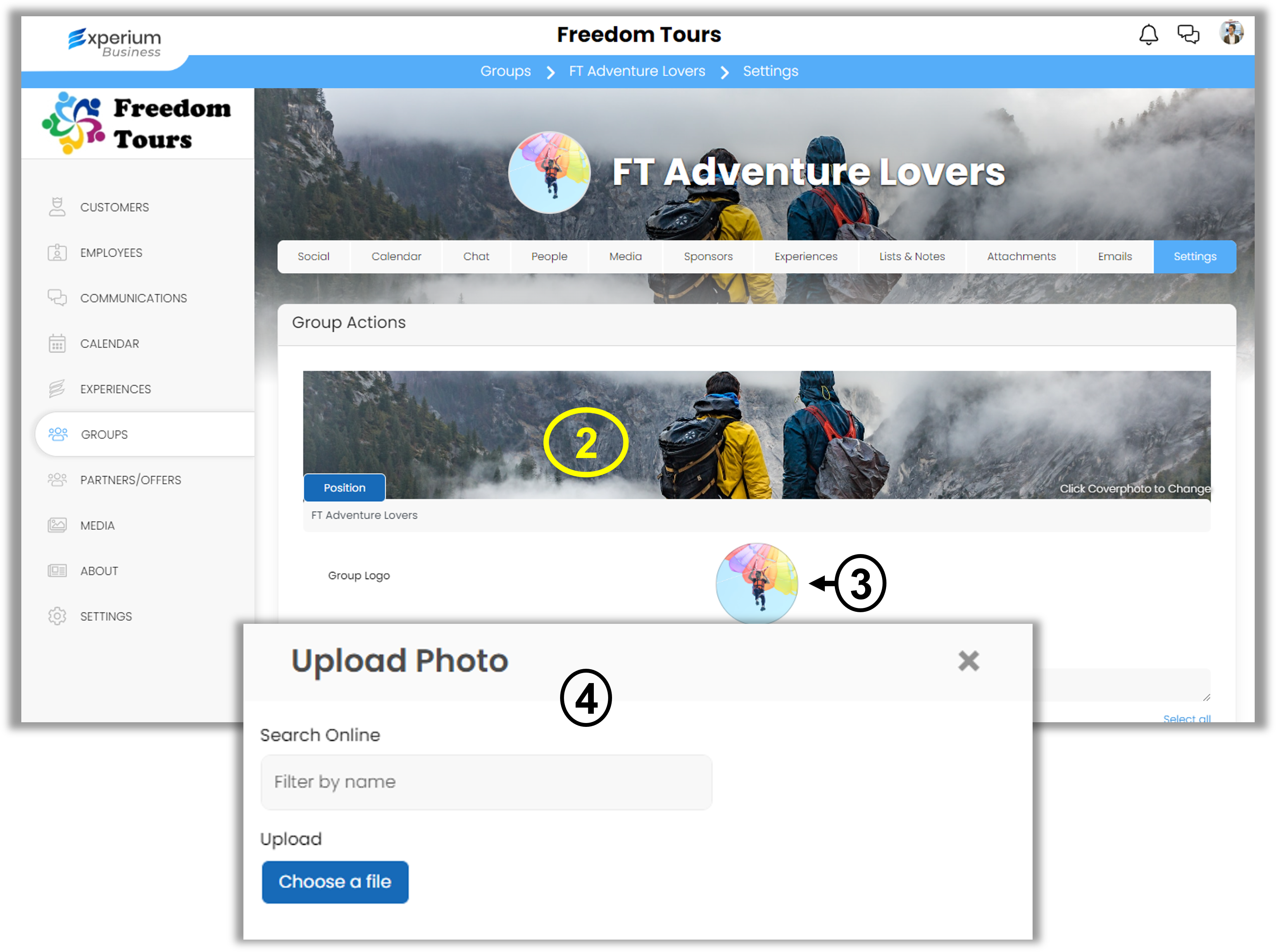Click the Employees badge icon
The image size is (1276, 952).
[x=57, y=252]
